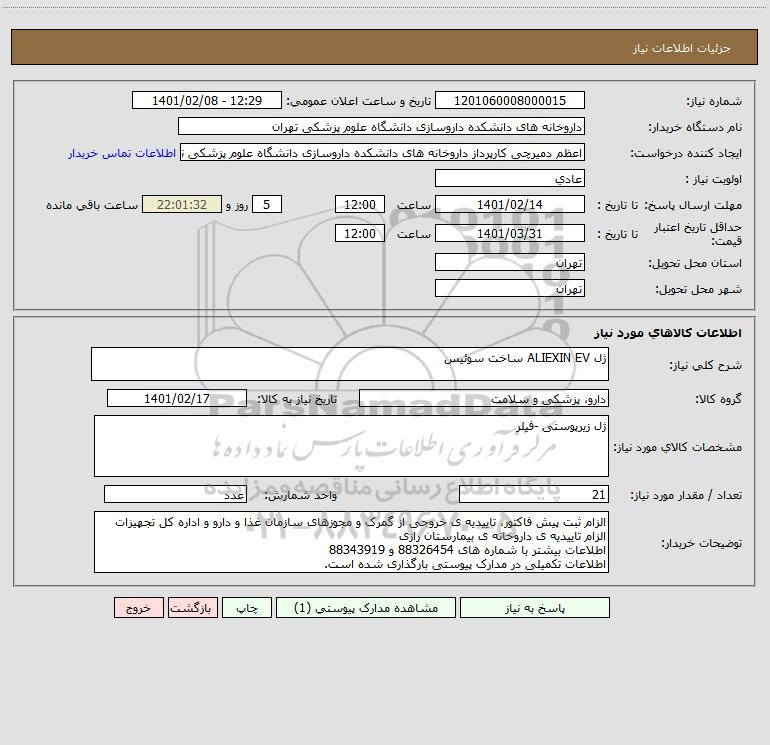Click the تاریخ و ساعت اعلان عمومی label
The width and height of the screenshot is (770, 745).
pos(359,102)
